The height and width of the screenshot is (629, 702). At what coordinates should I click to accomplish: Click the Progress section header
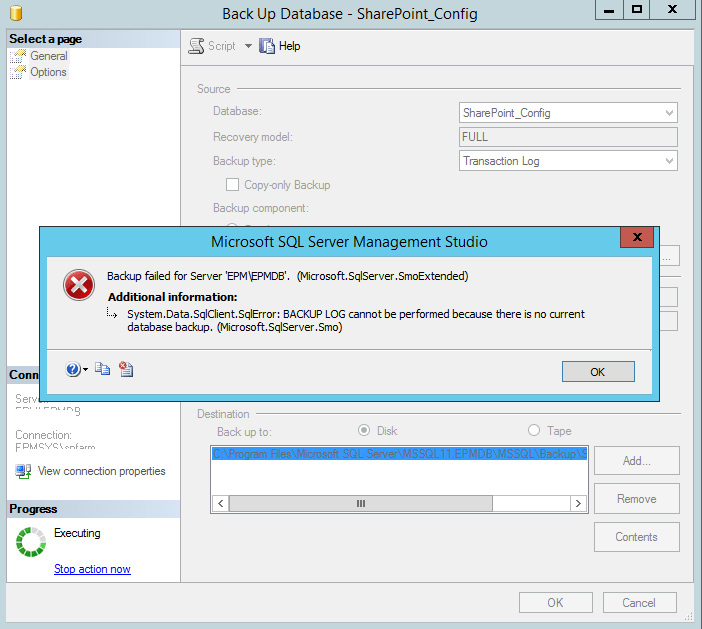(94, 509)
